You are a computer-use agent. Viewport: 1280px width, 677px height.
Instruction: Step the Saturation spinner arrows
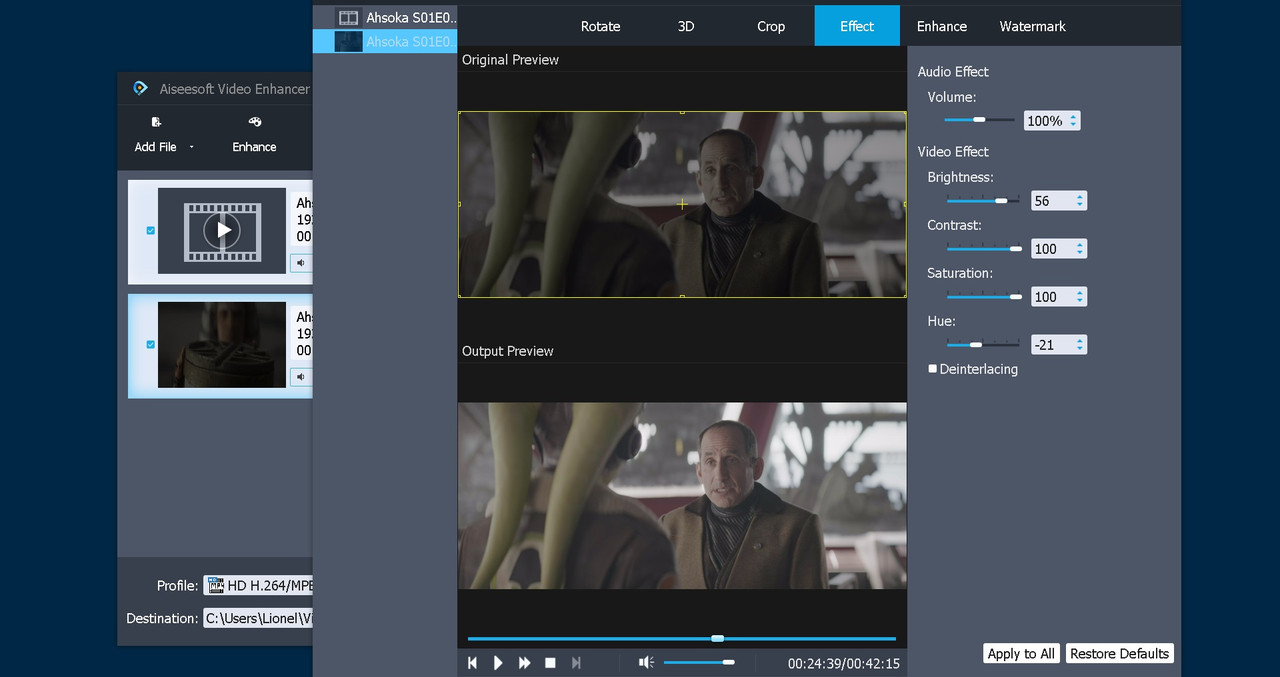[x=1080, y=297]
